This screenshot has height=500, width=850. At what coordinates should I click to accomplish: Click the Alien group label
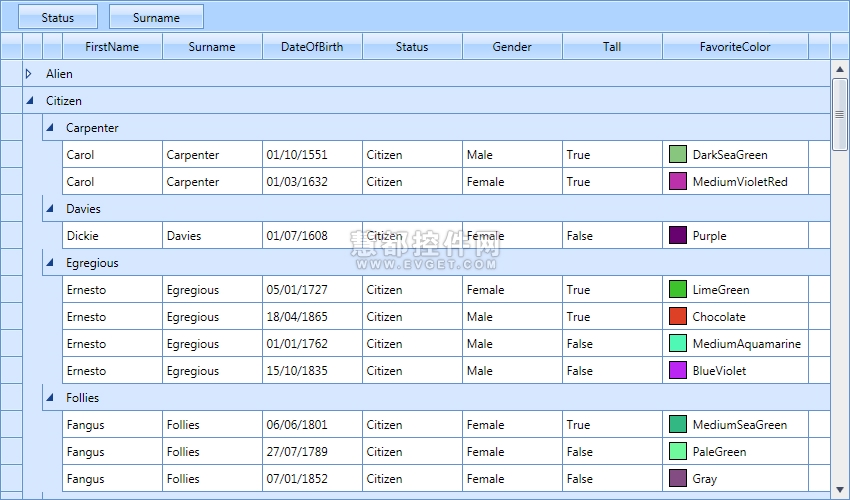59,74
